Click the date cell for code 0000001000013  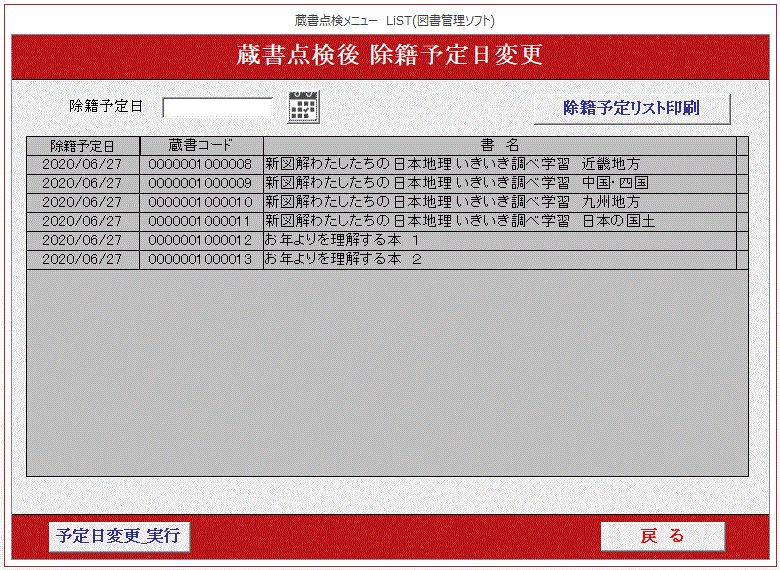click(x=83, y=259)
